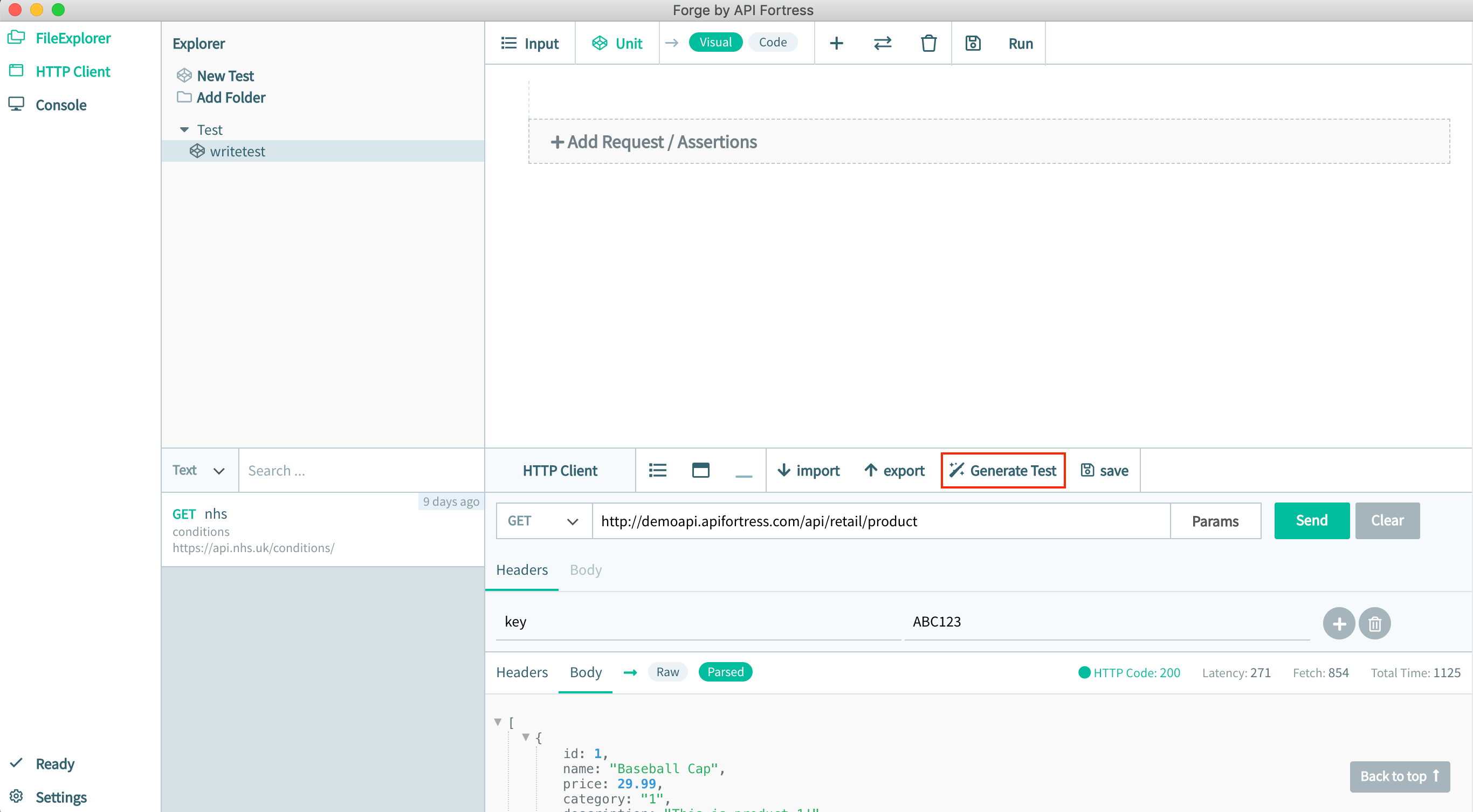
Task: Click the swap arrows icon in the toolbar
Action: [x=882, y=44]
